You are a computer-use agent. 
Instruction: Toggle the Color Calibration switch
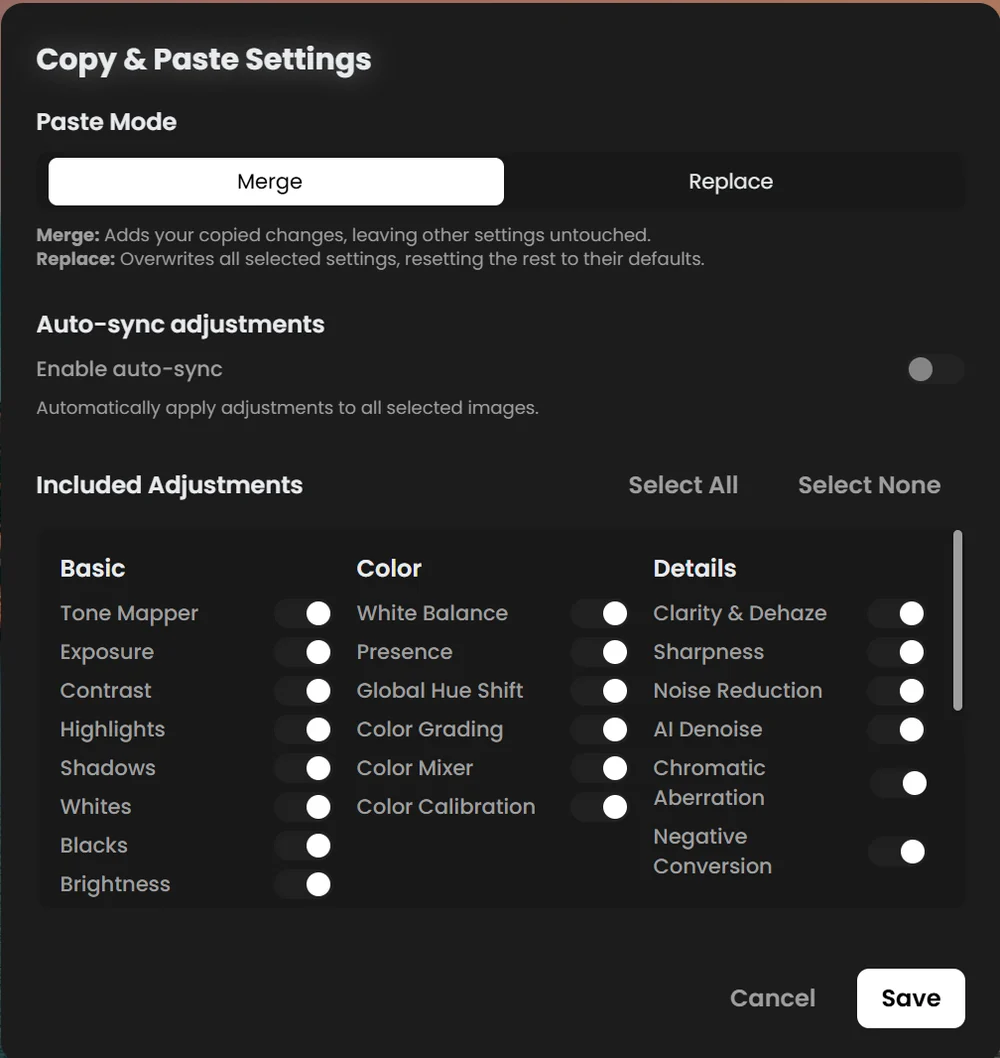[x=600, y=806]
